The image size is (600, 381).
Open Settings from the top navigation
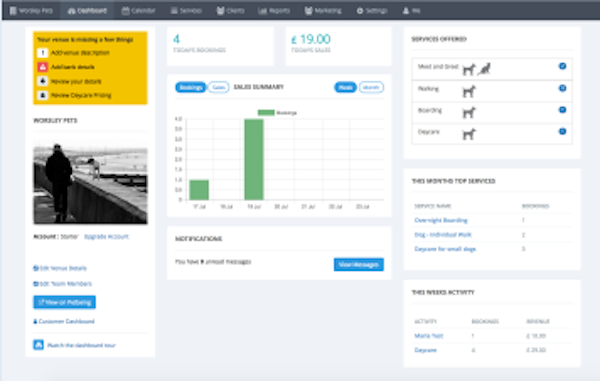pyautogui.click(x=372, y=11)
